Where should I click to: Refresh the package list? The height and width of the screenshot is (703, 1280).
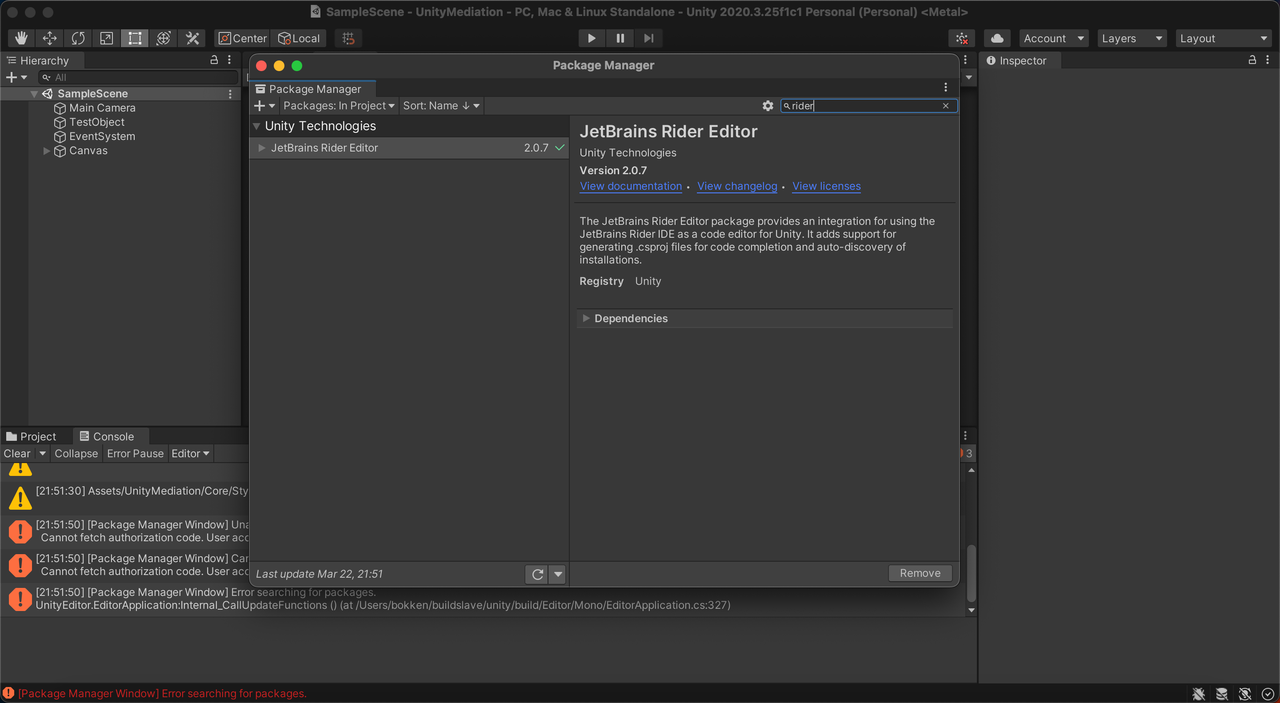coord(537,574)
